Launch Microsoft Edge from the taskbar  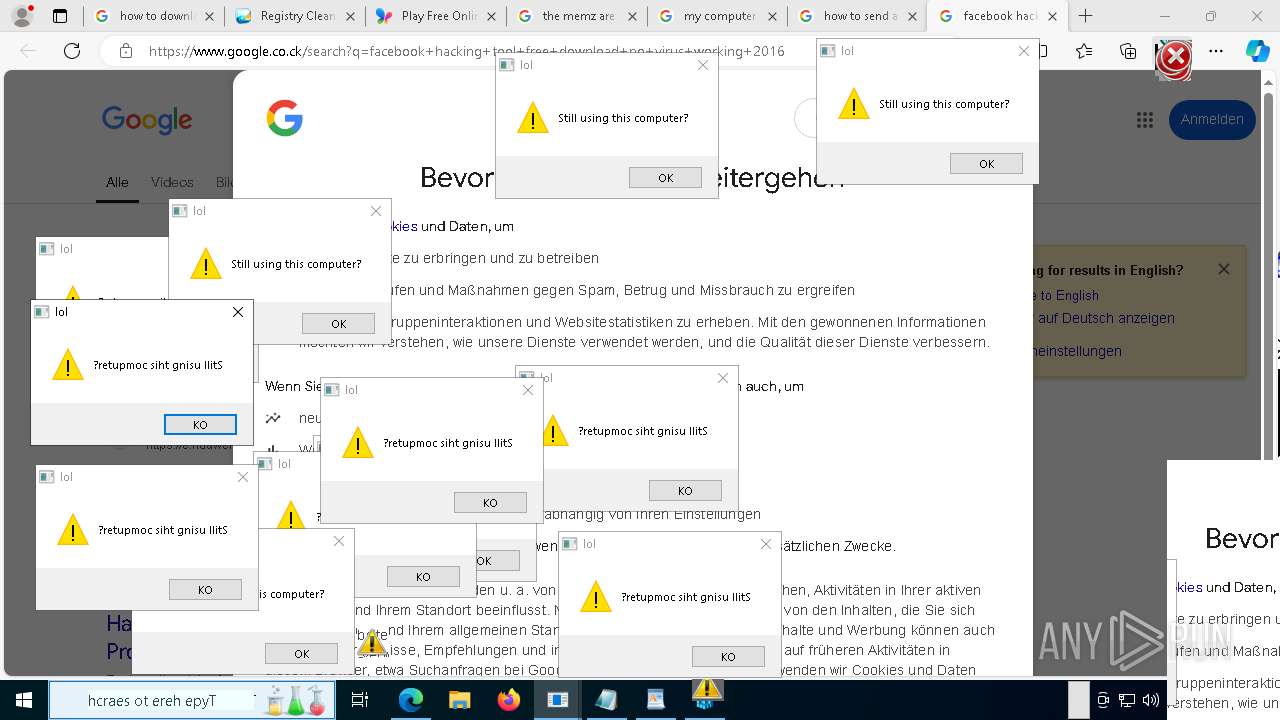click(411, 700)
